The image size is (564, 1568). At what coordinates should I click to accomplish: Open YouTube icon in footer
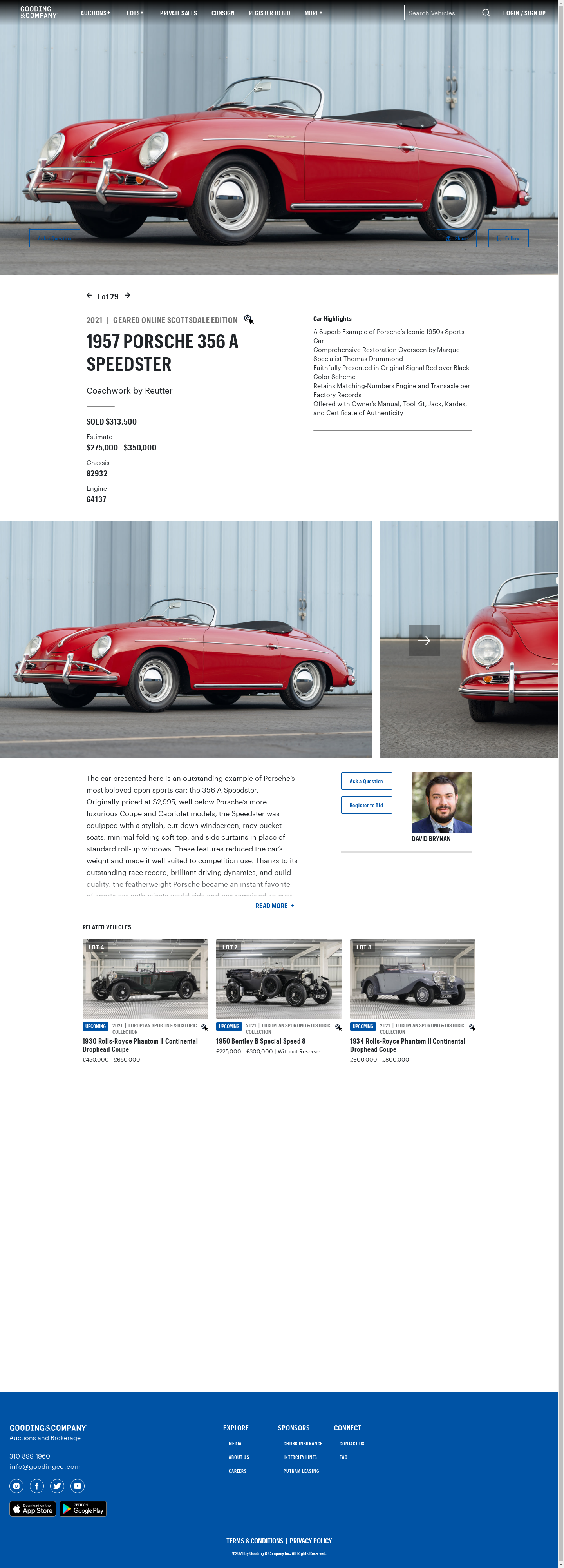coord(78,1486)
